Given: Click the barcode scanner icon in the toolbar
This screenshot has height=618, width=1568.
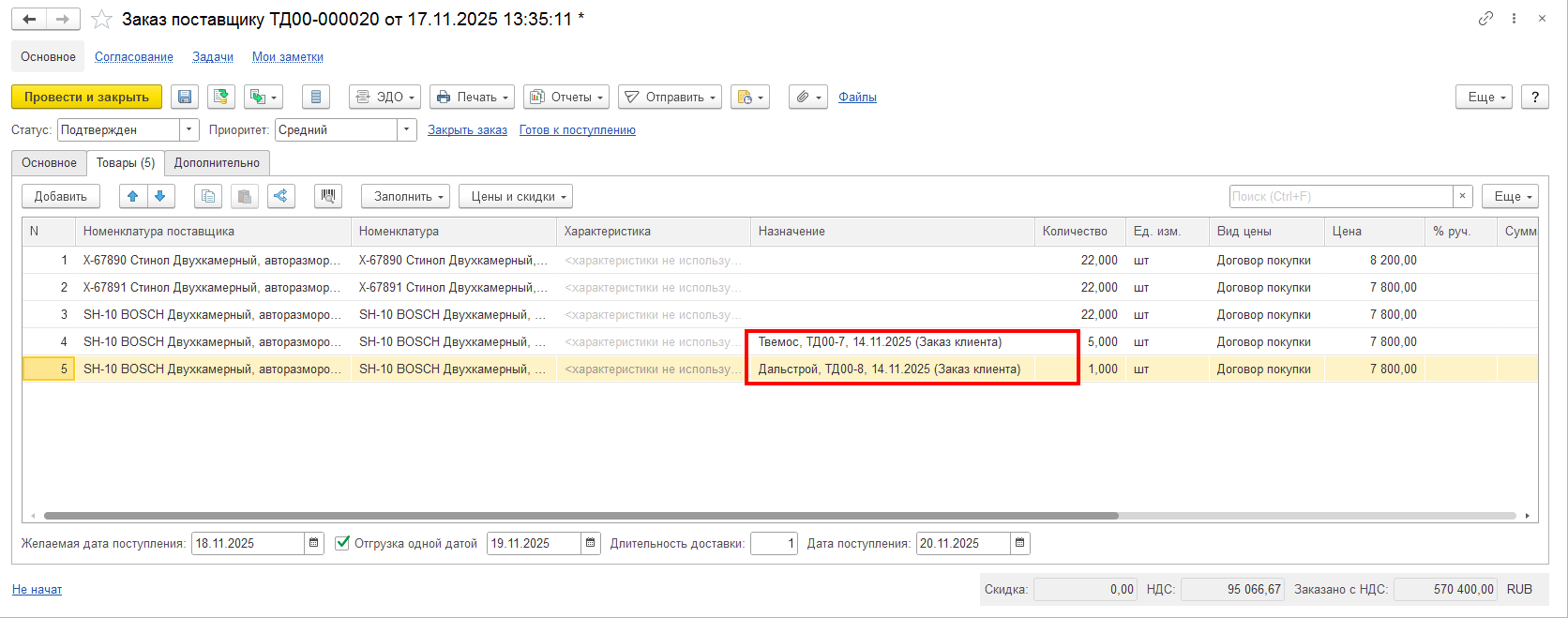Looking at the screenshot, I should pos(328,196).
